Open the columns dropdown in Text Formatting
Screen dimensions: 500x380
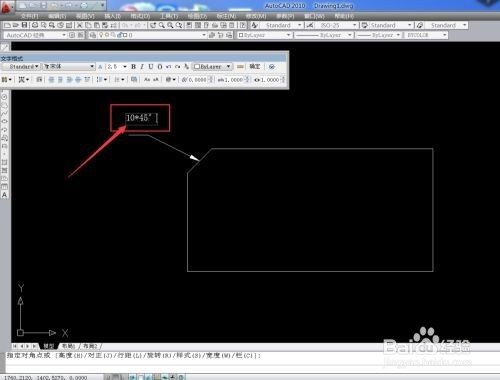6,80
